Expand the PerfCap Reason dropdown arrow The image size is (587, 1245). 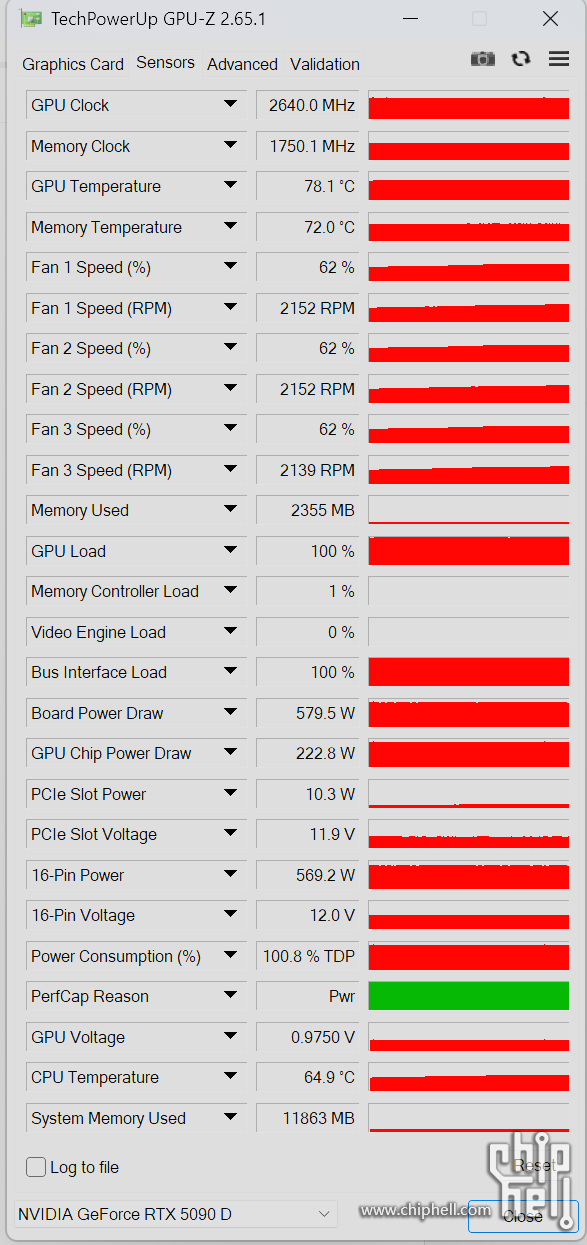(230, 995)
